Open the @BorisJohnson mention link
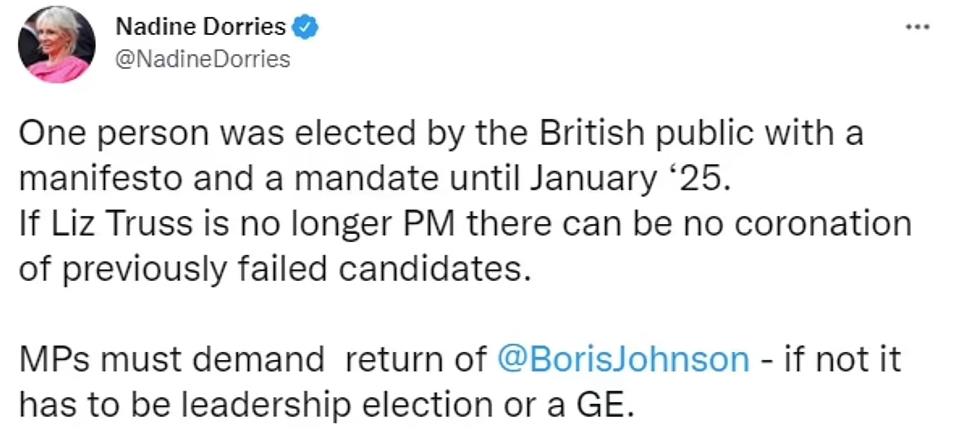Image resolution: width=953 pixels, height=436 pixels. click(x=623, y=359)
